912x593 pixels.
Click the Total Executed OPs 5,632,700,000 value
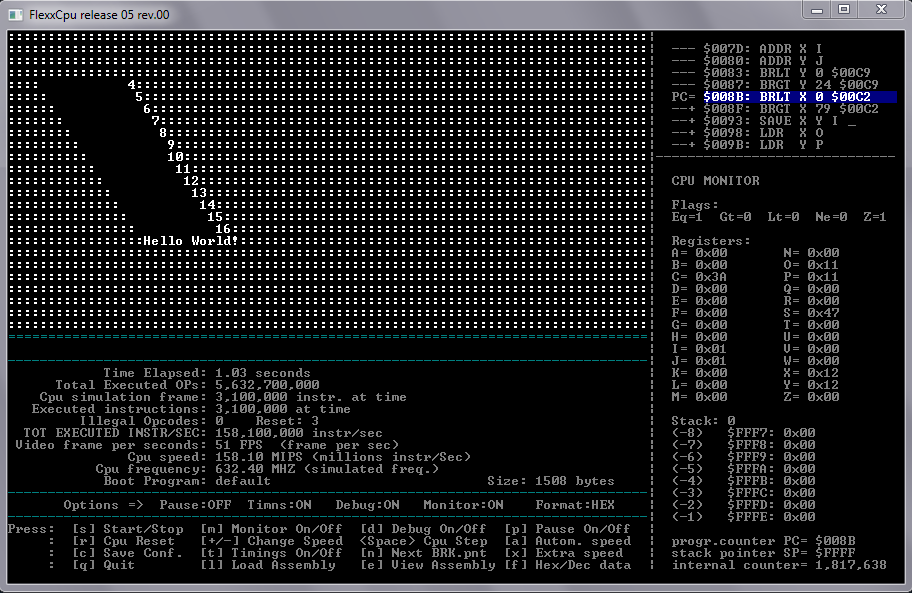tap(267, 385)
